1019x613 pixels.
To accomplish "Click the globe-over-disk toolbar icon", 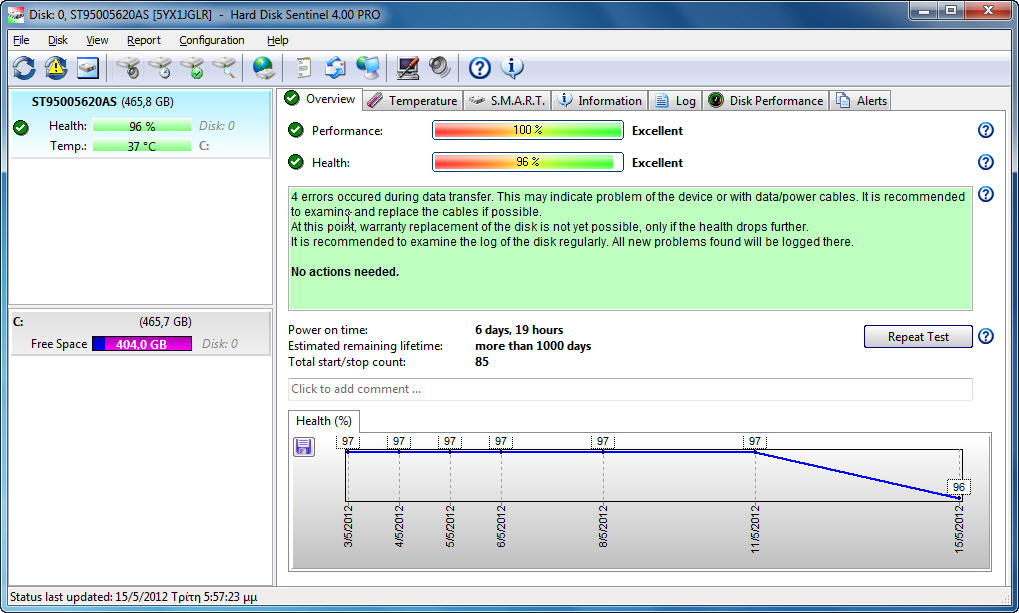I will coord(264,68).
